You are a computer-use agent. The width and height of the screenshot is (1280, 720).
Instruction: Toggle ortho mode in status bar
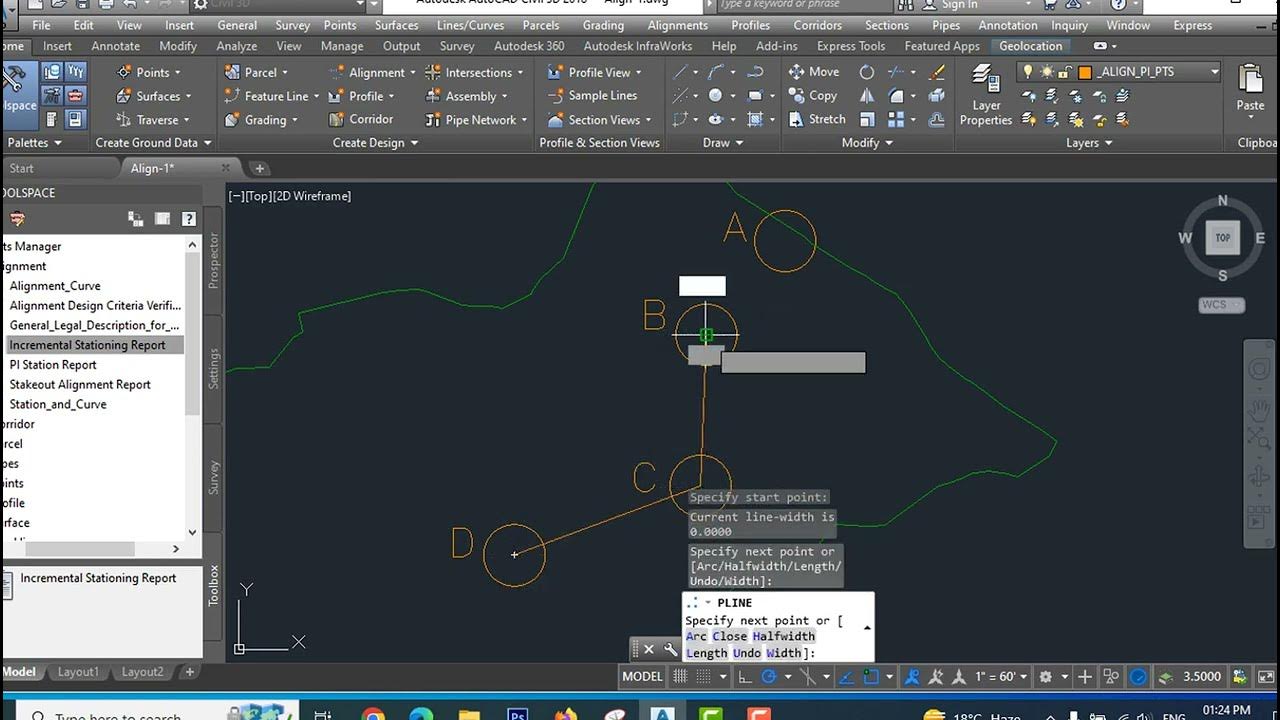(x=745, y=677)
